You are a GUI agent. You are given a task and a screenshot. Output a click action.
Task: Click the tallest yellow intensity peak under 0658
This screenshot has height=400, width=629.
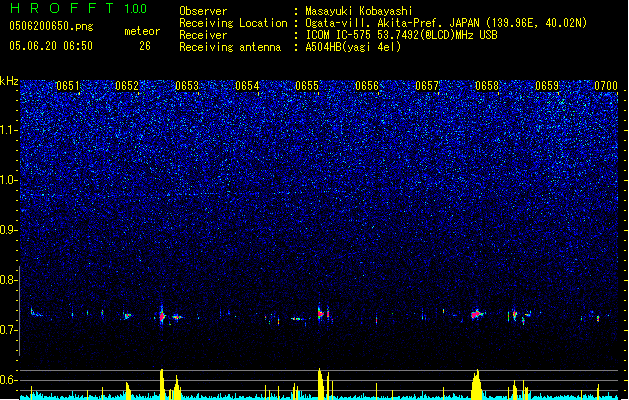tap(477, 384)
